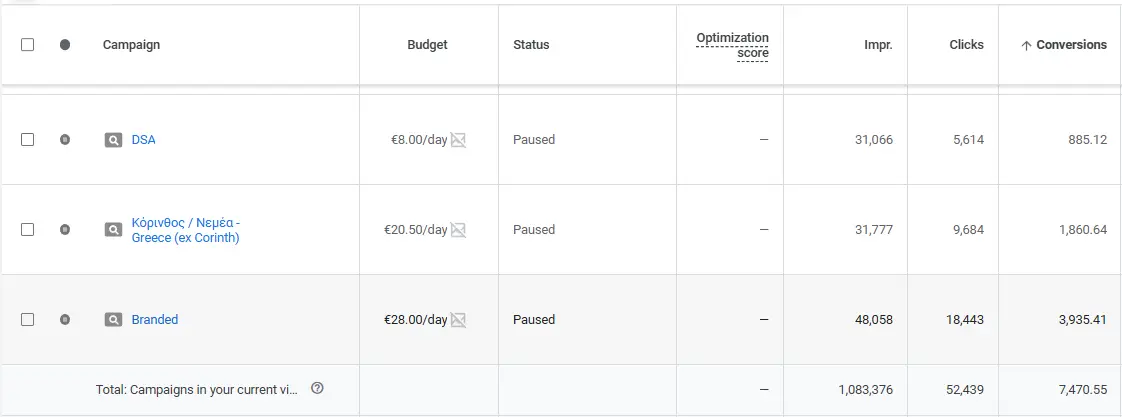Click the search campaign icon beside Branded

point(114,320)
